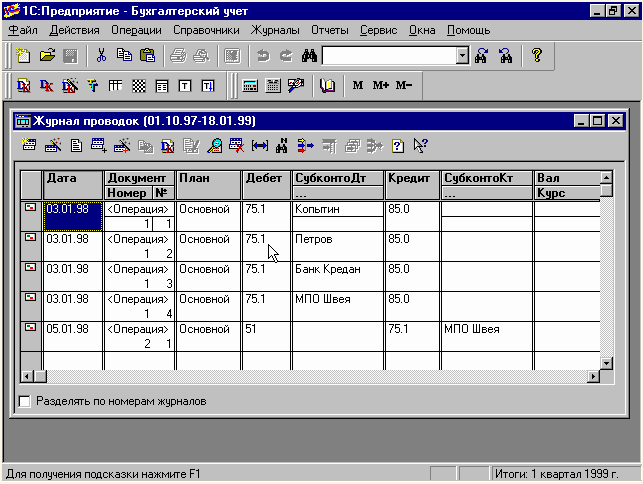Expand the search combo box dropdown arrow
Screen dimensions: 643x484
[462, 56]
